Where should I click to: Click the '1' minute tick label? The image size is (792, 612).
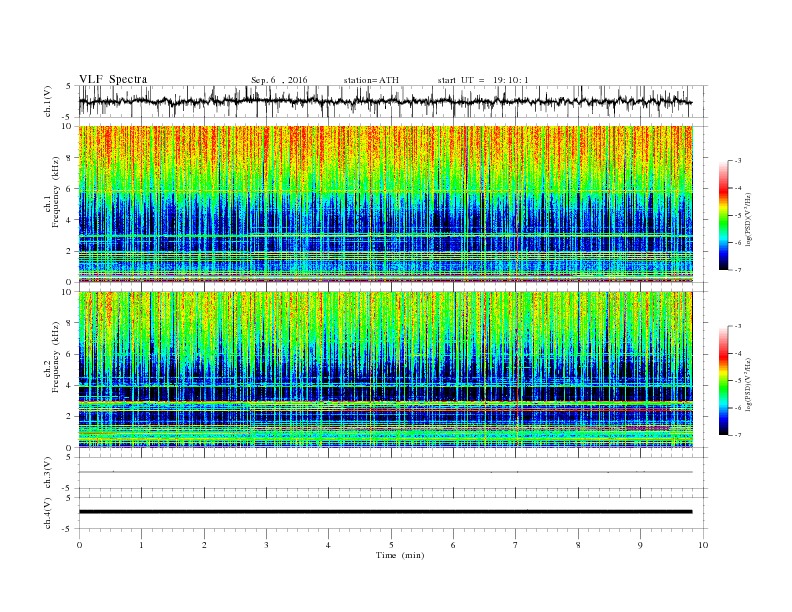[x=142, y=545]
